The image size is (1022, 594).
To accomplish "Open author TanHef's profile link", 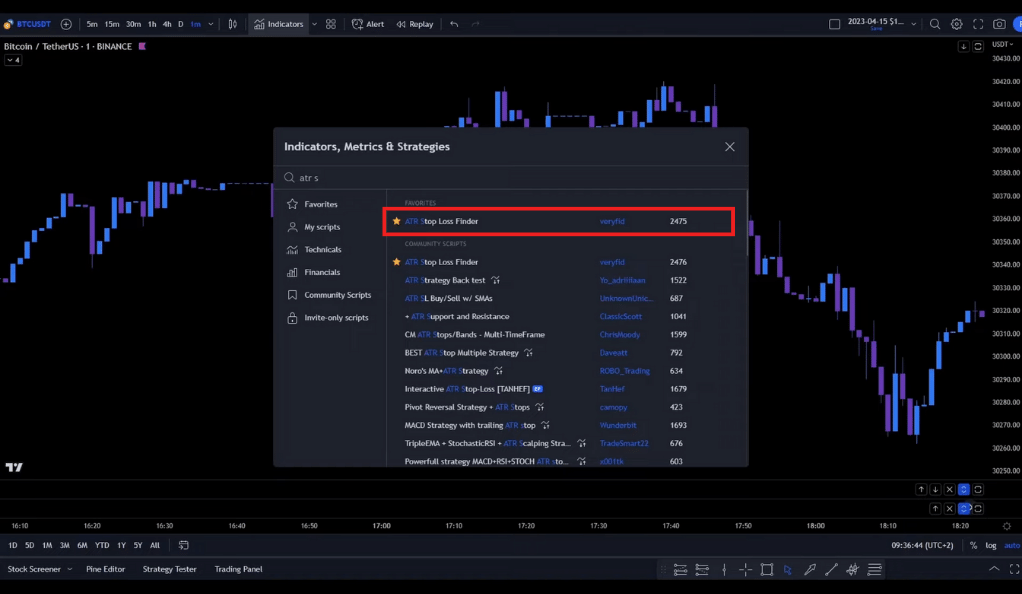I will click(612, 389).
